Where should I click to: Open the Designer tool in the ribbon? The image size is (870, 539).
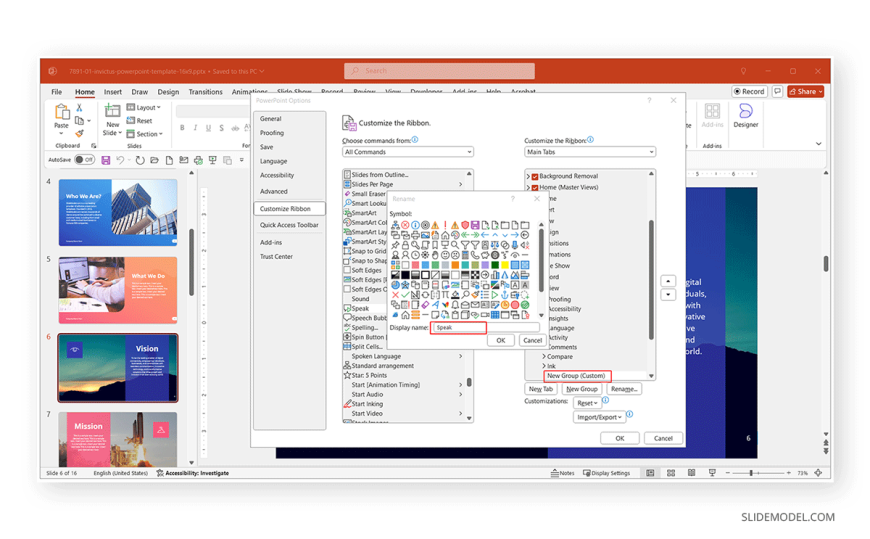(745, 115)
